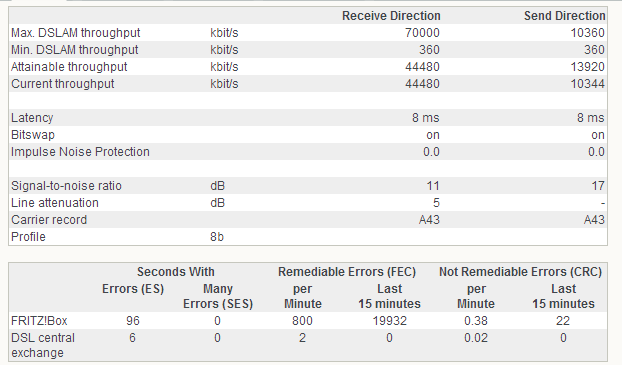
Task: Click the Profile 8b value
Action: click(x=217, y=237)
